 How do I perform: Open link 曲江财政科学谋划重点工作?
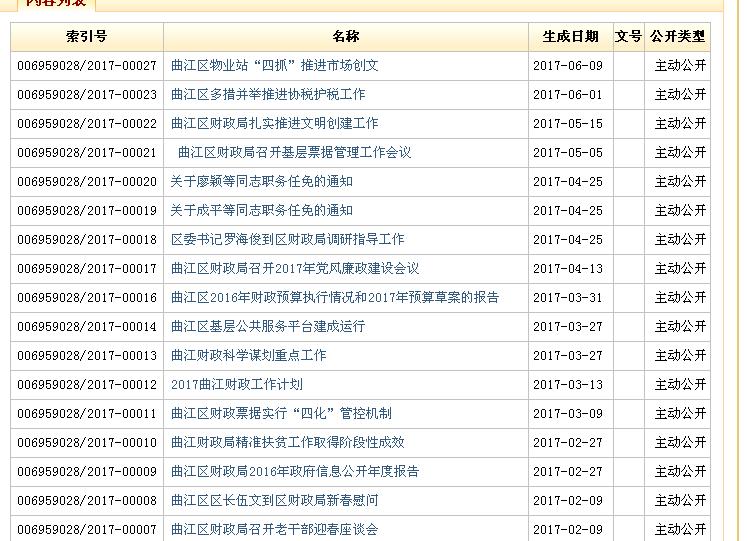248,355
